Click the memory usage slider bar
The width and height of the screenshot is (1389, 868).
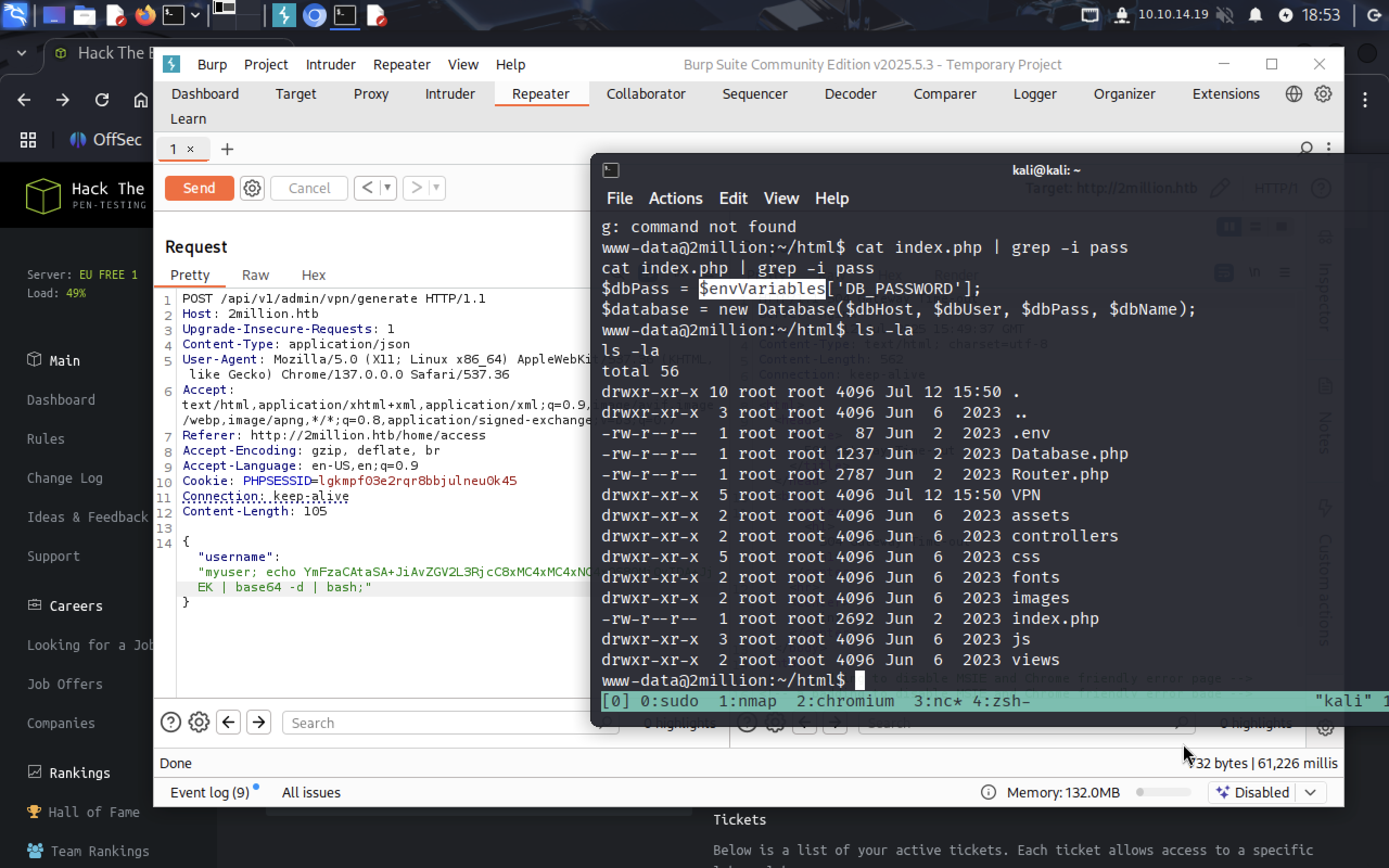coord(1163,792)
